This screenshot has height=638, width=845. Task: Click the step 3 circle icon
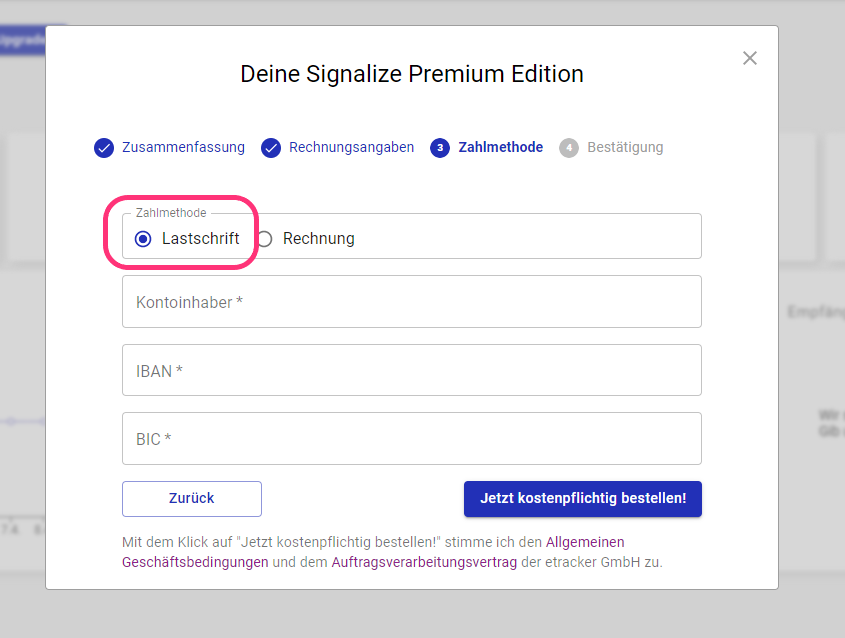click(x=440, y=148)
